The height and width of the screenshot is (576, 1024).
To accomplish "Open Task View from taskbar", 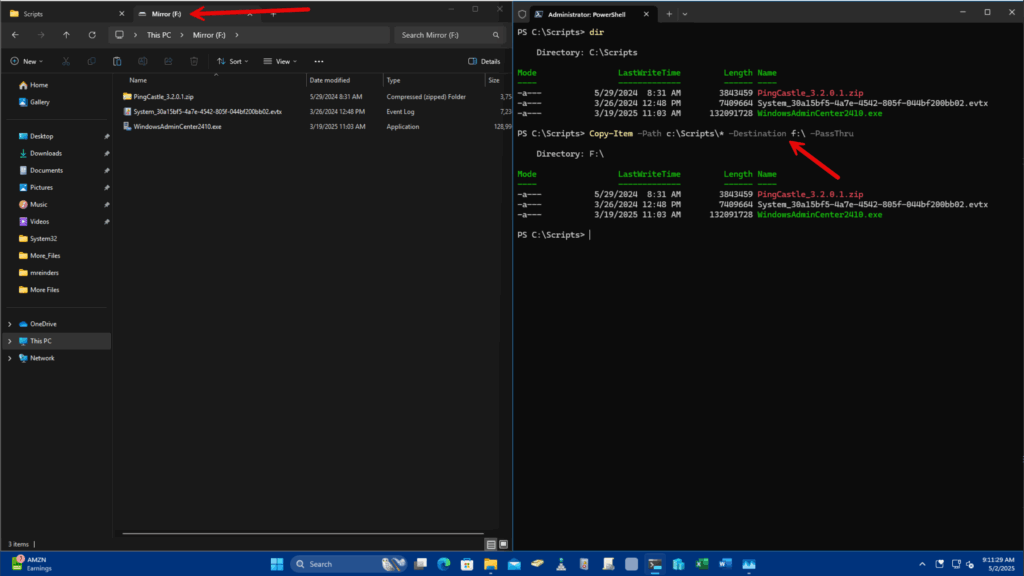I will pos(420,564).
